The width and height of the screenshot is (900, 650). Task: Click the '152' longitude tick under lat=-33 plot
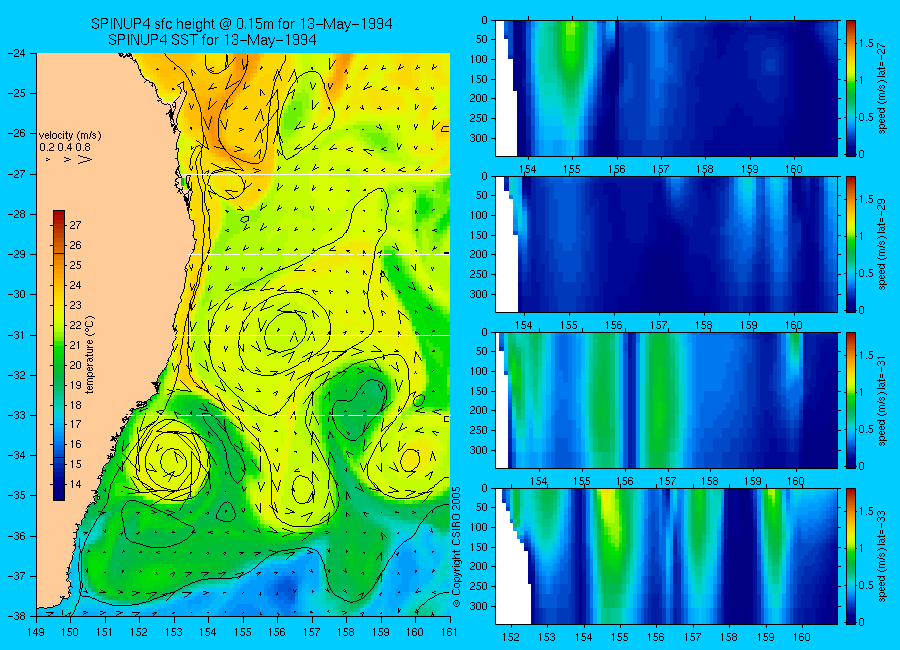510,637
